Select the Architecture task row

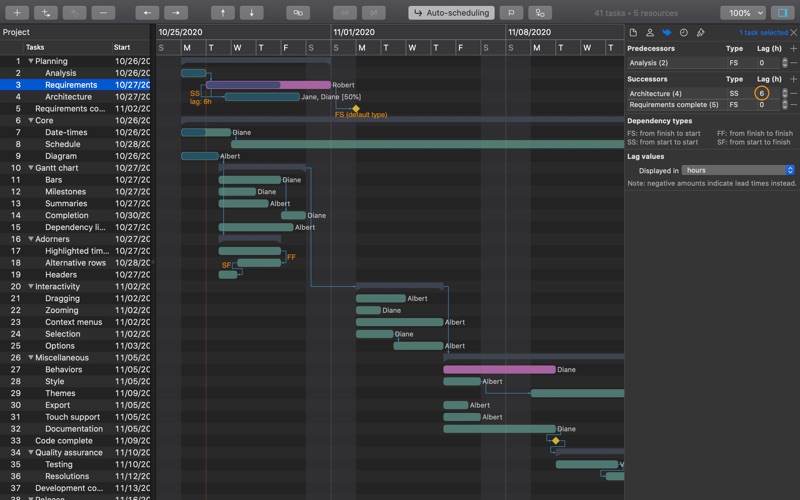(75, 97)
